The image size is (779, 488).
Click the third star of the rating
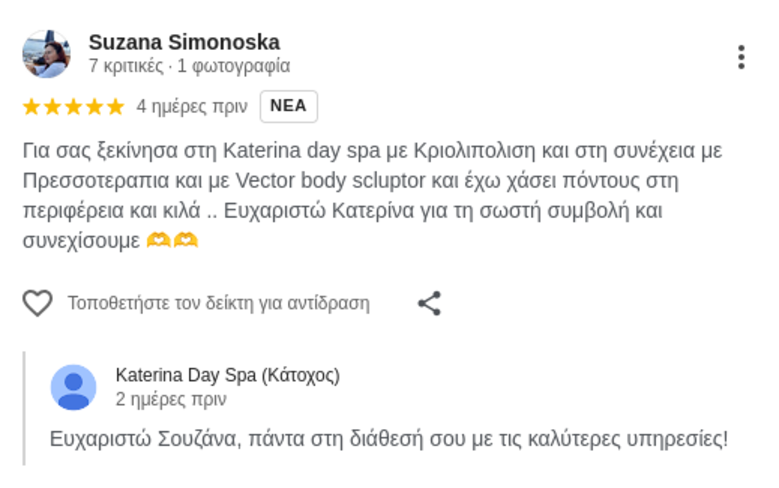point(73,106)
